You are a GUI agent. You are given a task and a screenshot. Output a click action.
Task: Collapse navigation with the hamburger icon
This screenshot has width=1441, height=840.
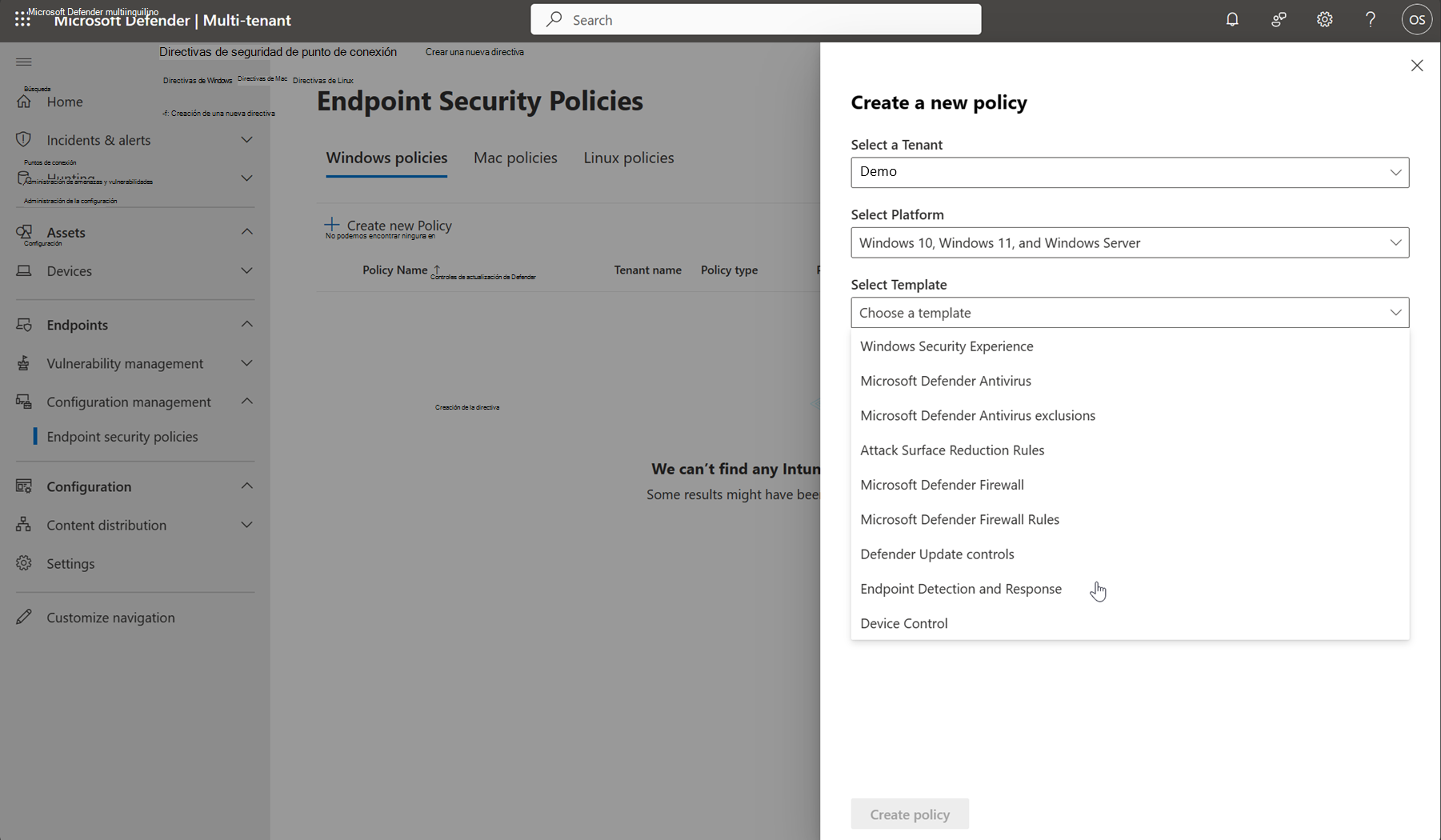click(24, 62)
